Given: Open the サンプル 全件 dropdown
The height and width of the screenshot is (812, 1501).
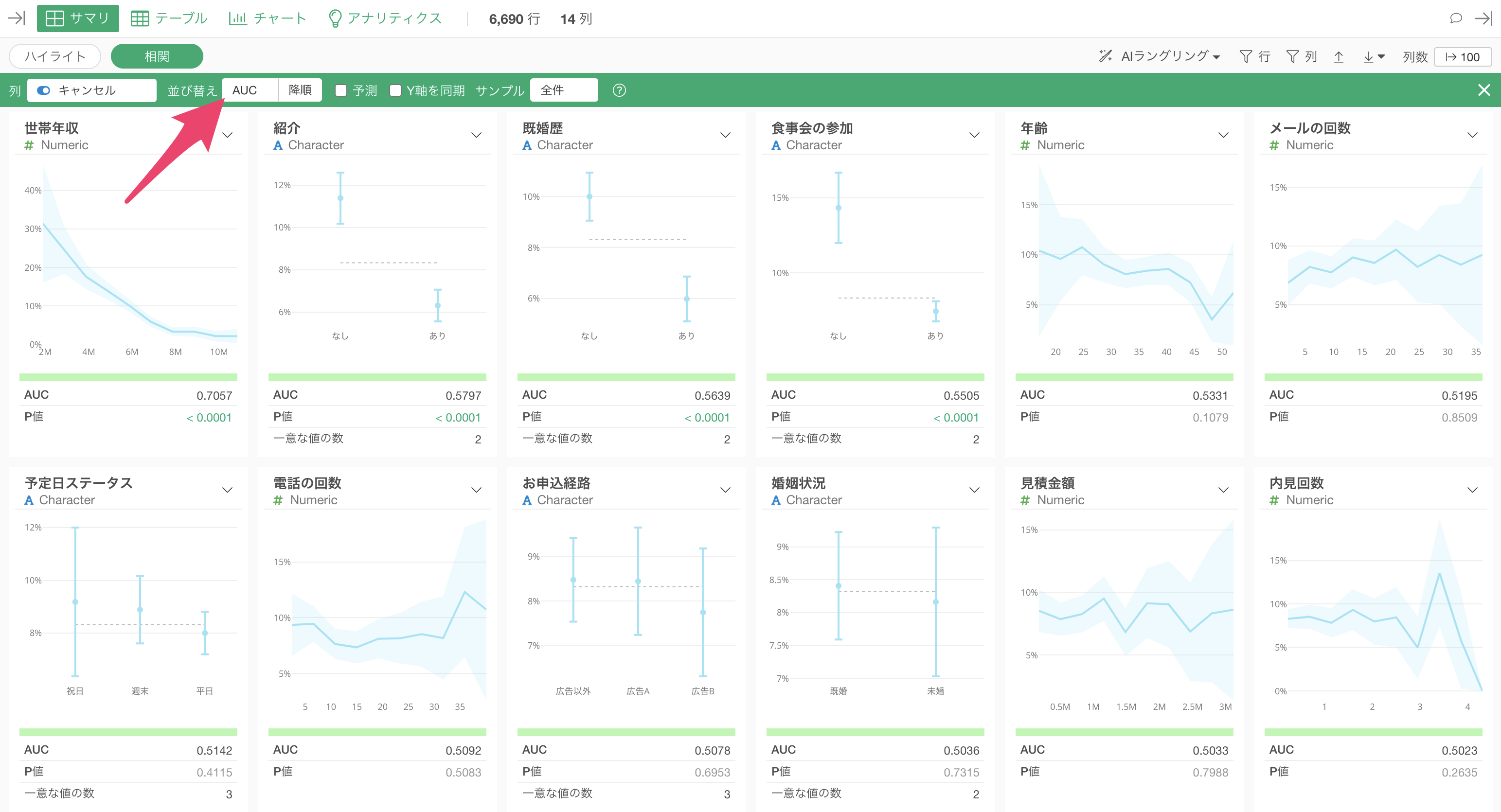Looking at the screenshot, I should tap(563, 90).
